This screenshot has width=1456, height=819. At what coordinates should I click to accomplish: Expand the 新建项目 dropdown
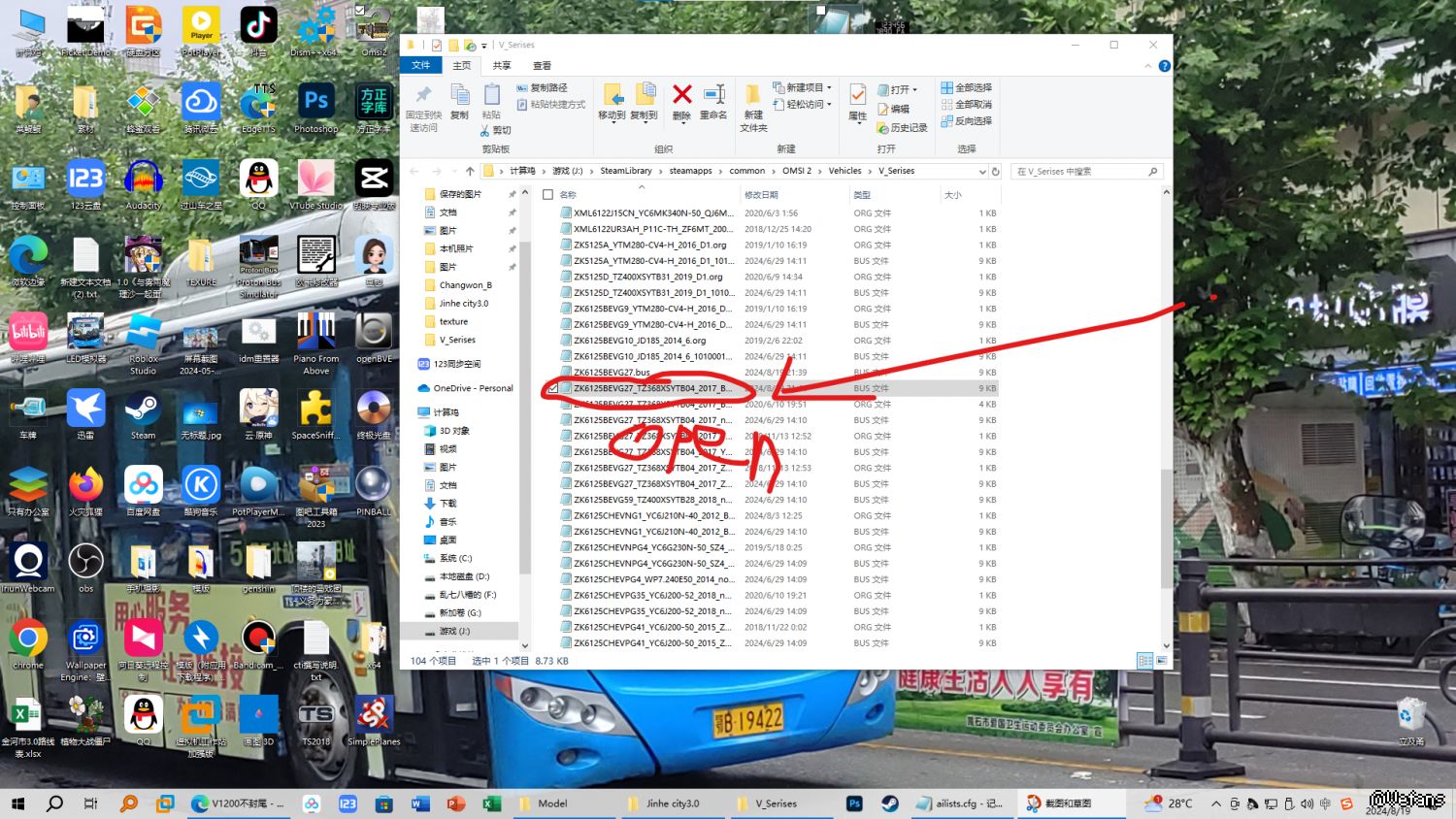(829, 87)
